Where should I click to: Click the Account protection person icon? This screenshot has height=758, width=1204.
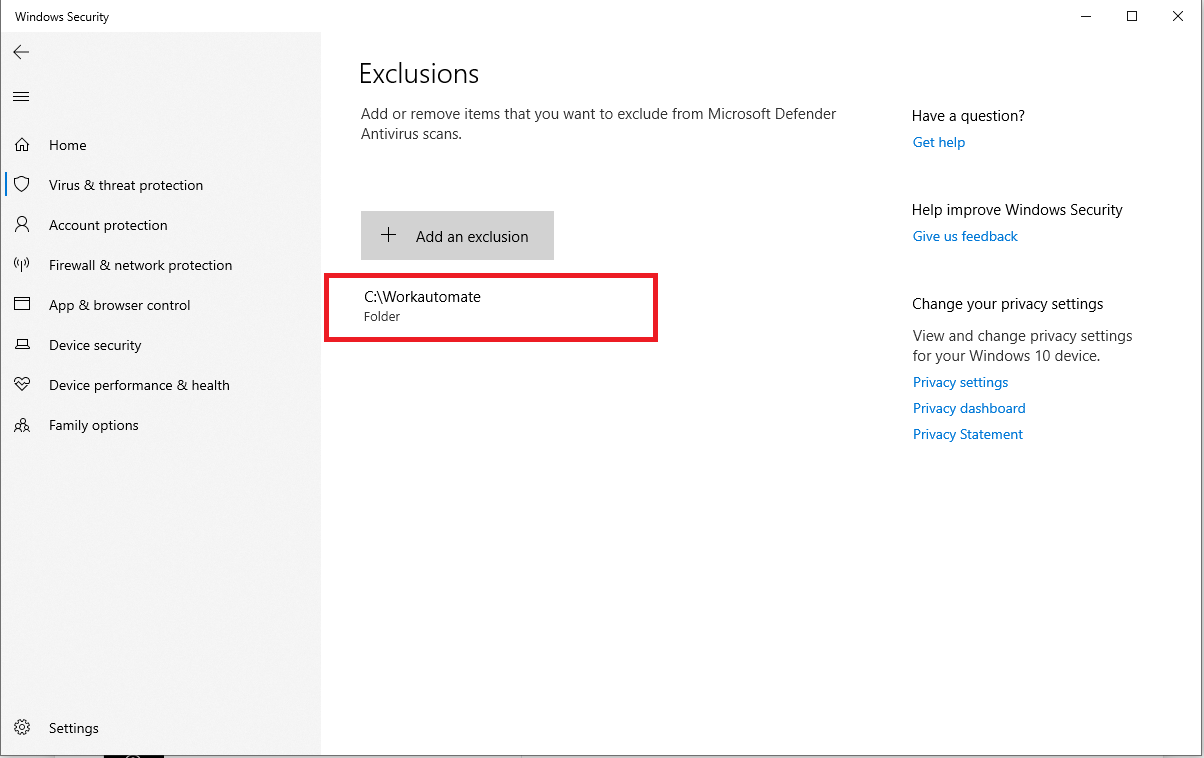pyautogui.click(x=22, y=225)
